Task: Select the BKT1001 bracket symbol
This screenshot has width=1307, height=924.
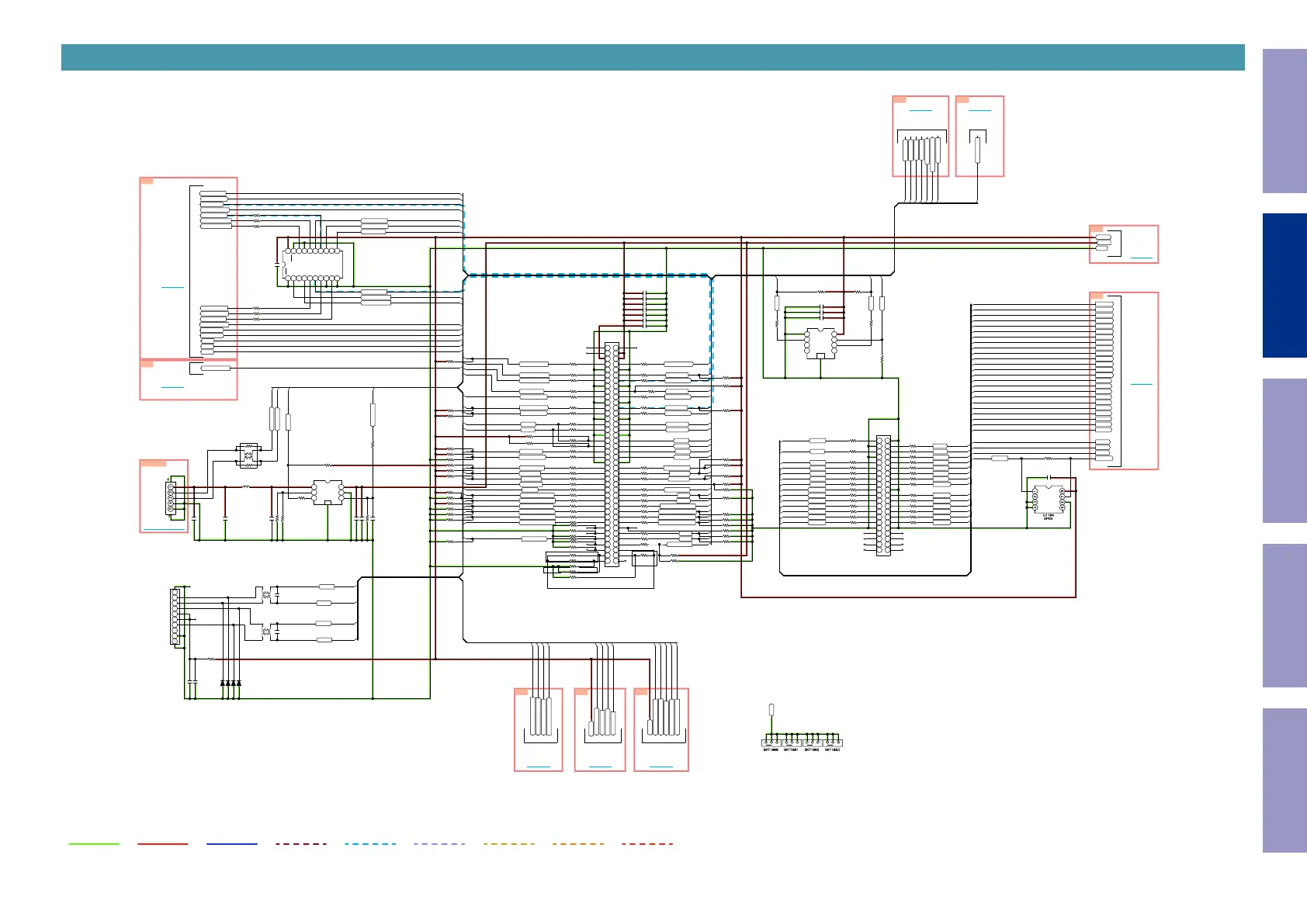Action: (x=792, y=742)
